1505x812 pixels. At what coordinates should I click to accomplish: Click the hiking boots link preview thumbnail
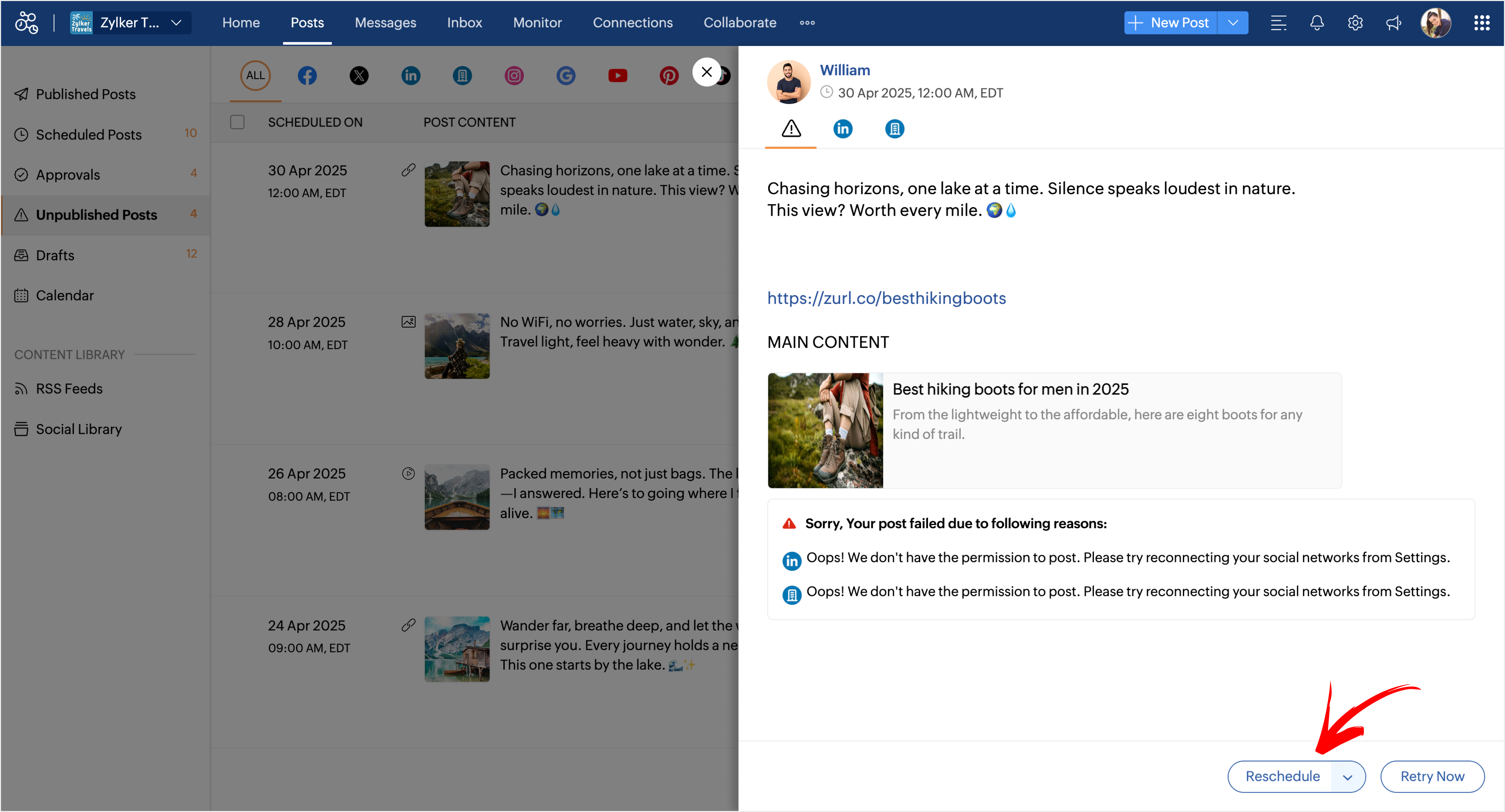coord(825,431)
